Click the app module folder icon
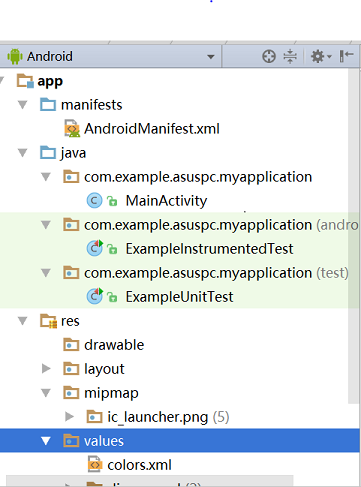The image size is (361, 487). pyautogui.click(x=25, y=81)
